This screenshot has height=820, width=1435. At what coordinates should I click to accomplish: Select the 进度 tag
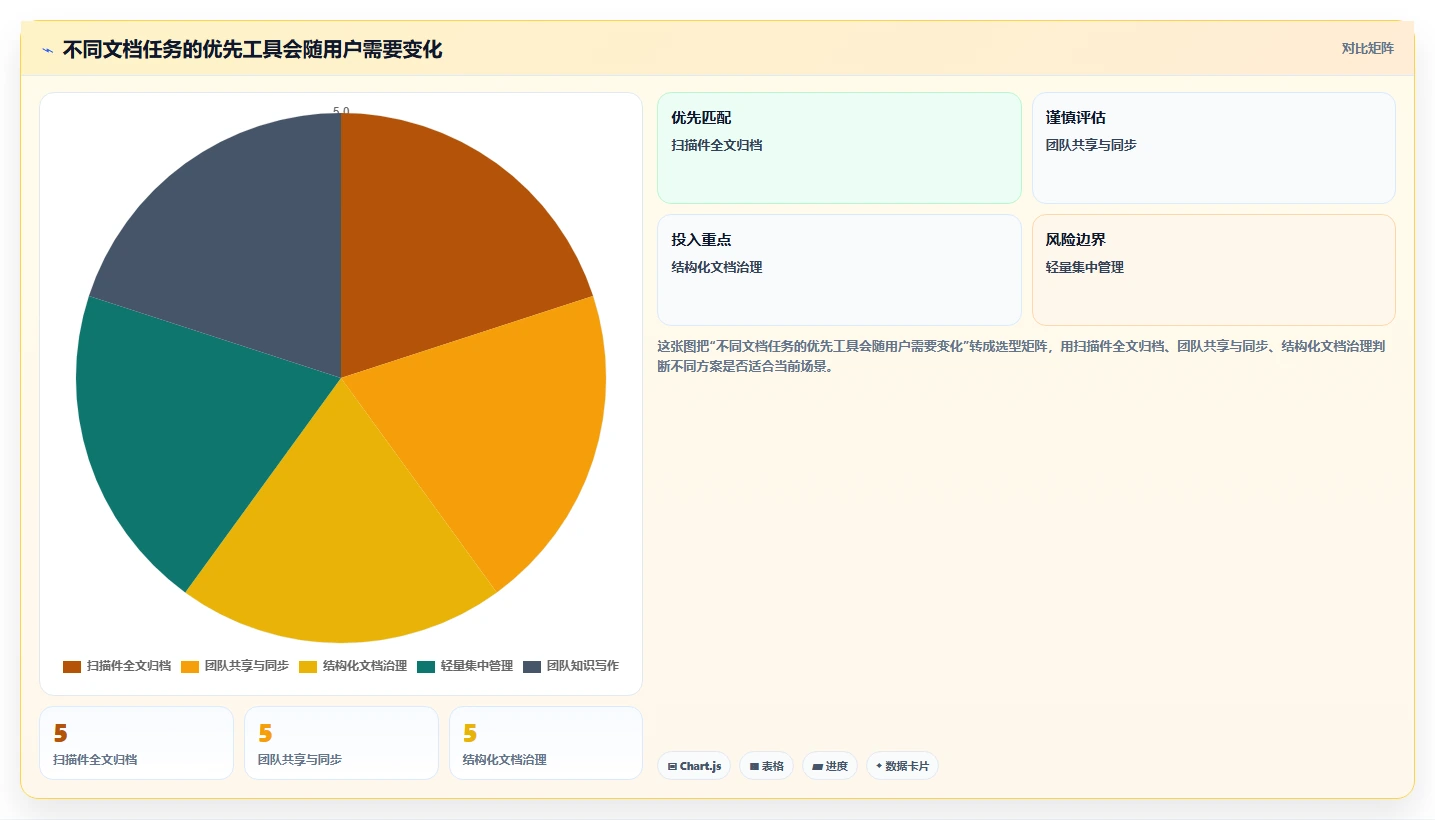click(830, 766)
